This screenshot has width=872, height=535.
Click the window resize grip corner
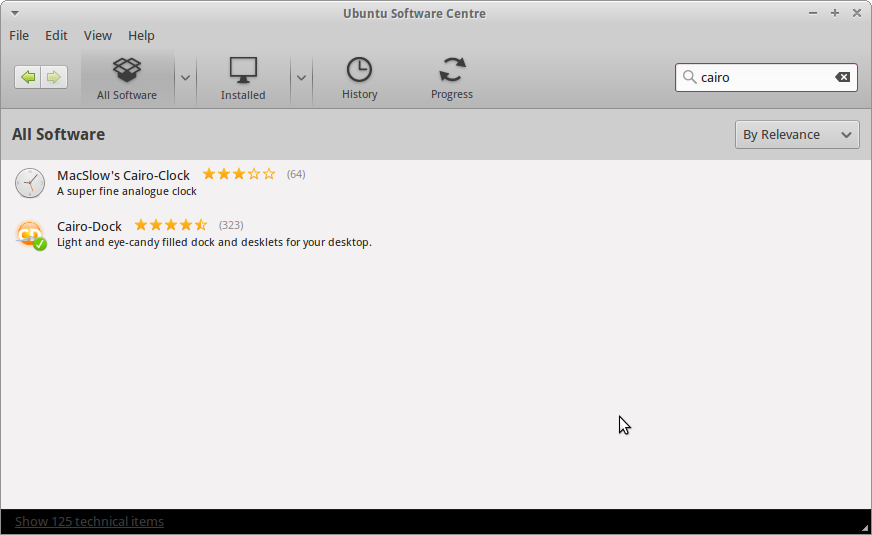click(865, 528)
